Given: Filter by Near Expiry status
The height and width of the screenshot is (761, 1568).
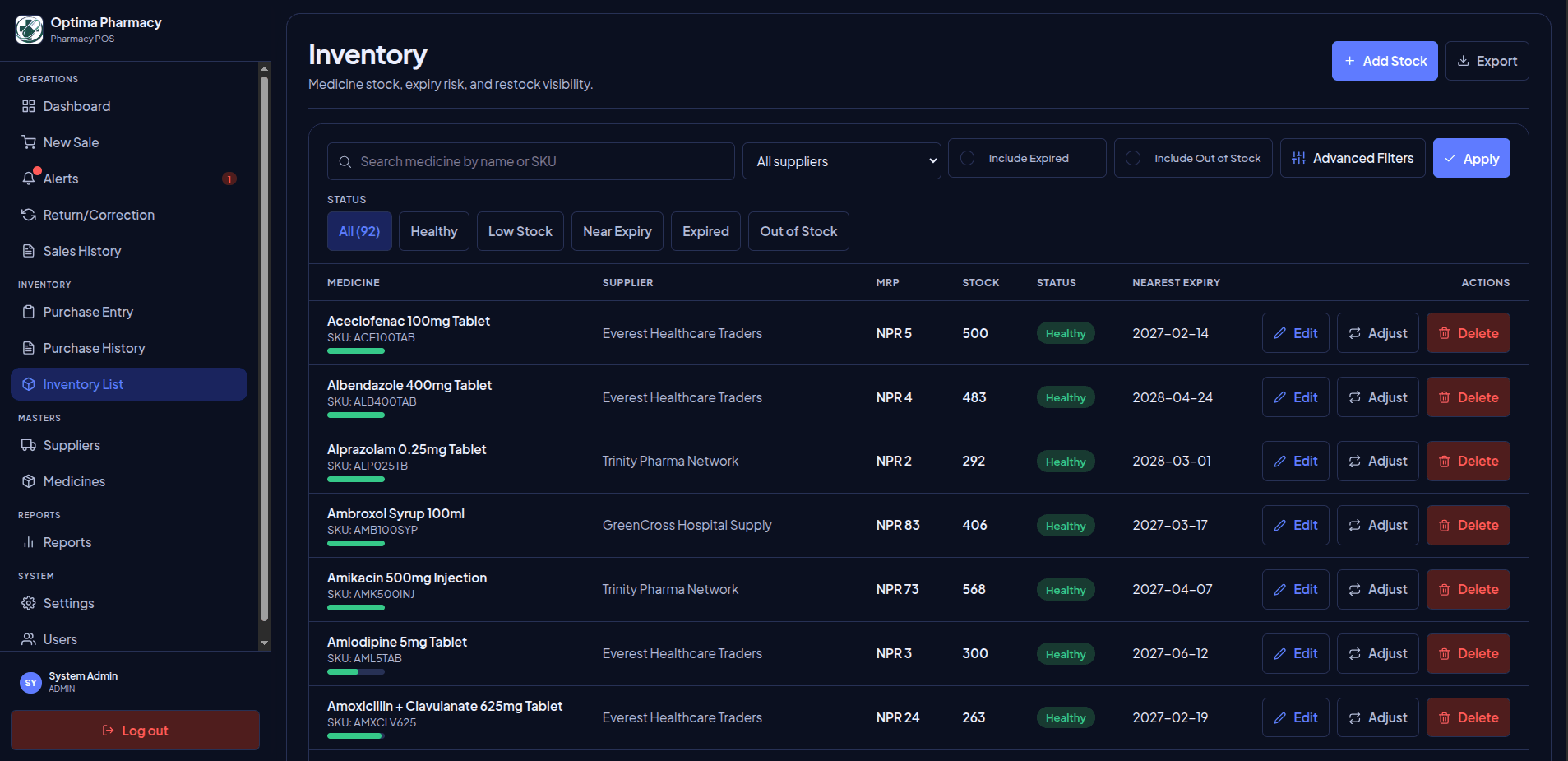Looking at the screenshot, I should click(x=617, y=231).
